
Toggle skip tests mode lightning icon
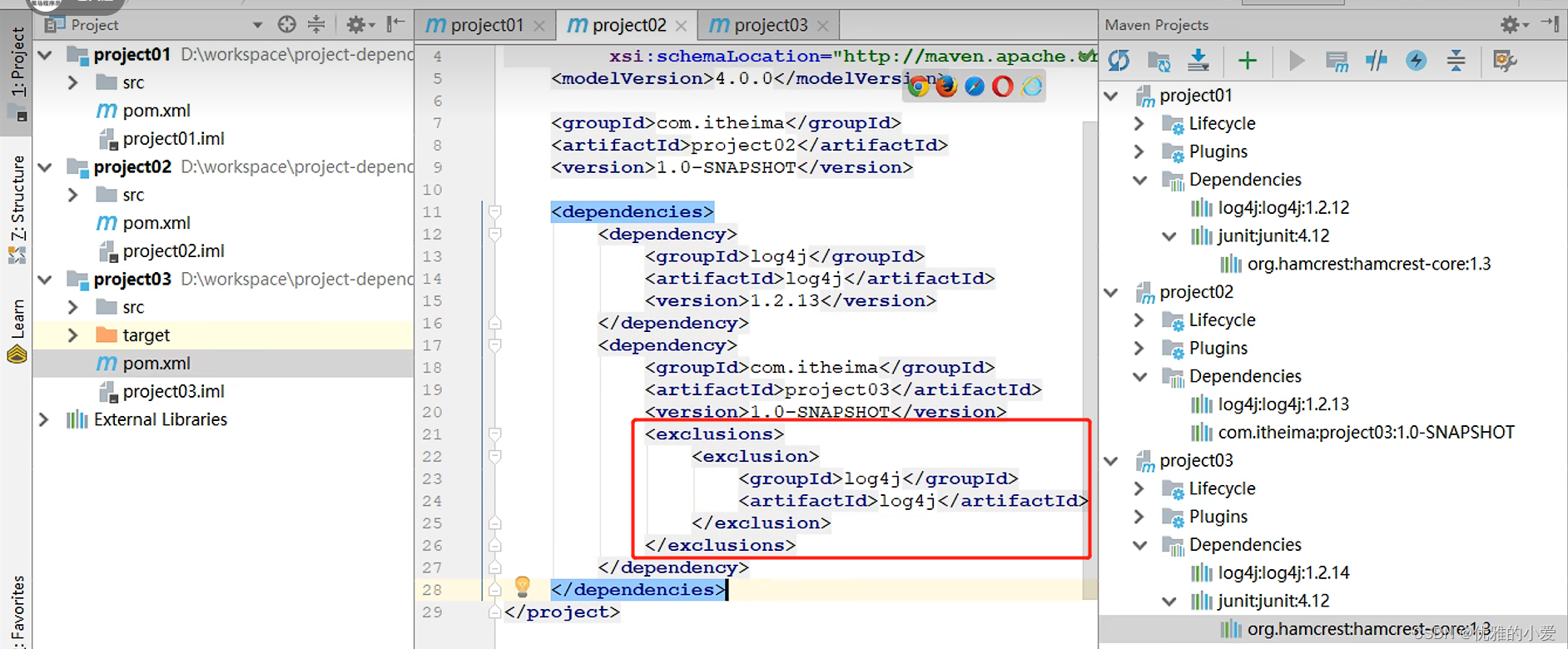pyautogui.click(x=1416, y=61)
